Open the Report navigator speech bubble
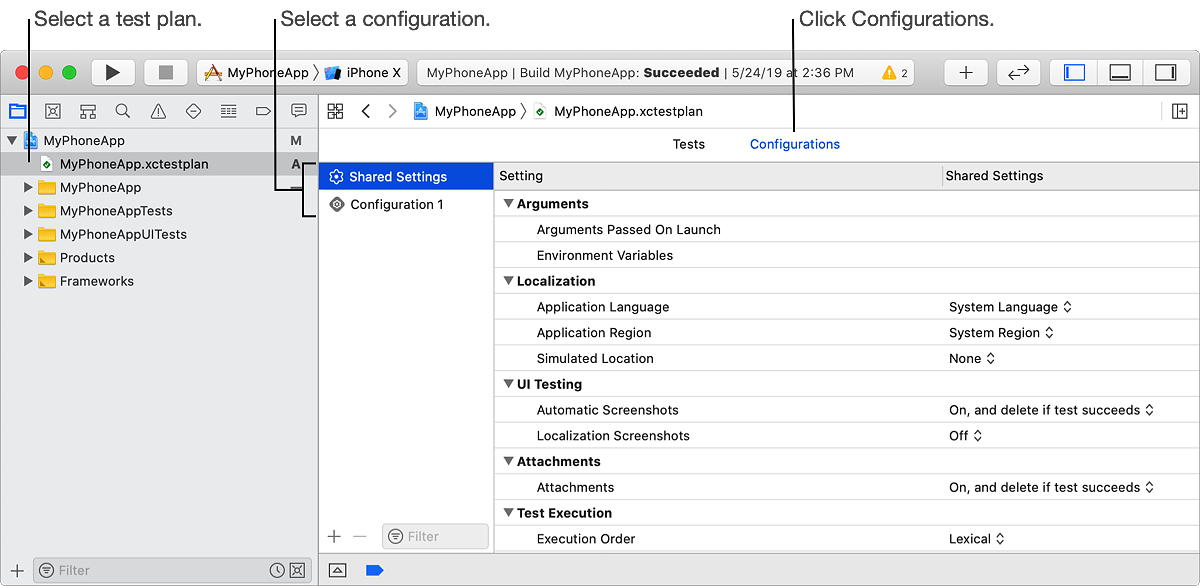This screenshot has height=586, width=1200. pos(298,111)
